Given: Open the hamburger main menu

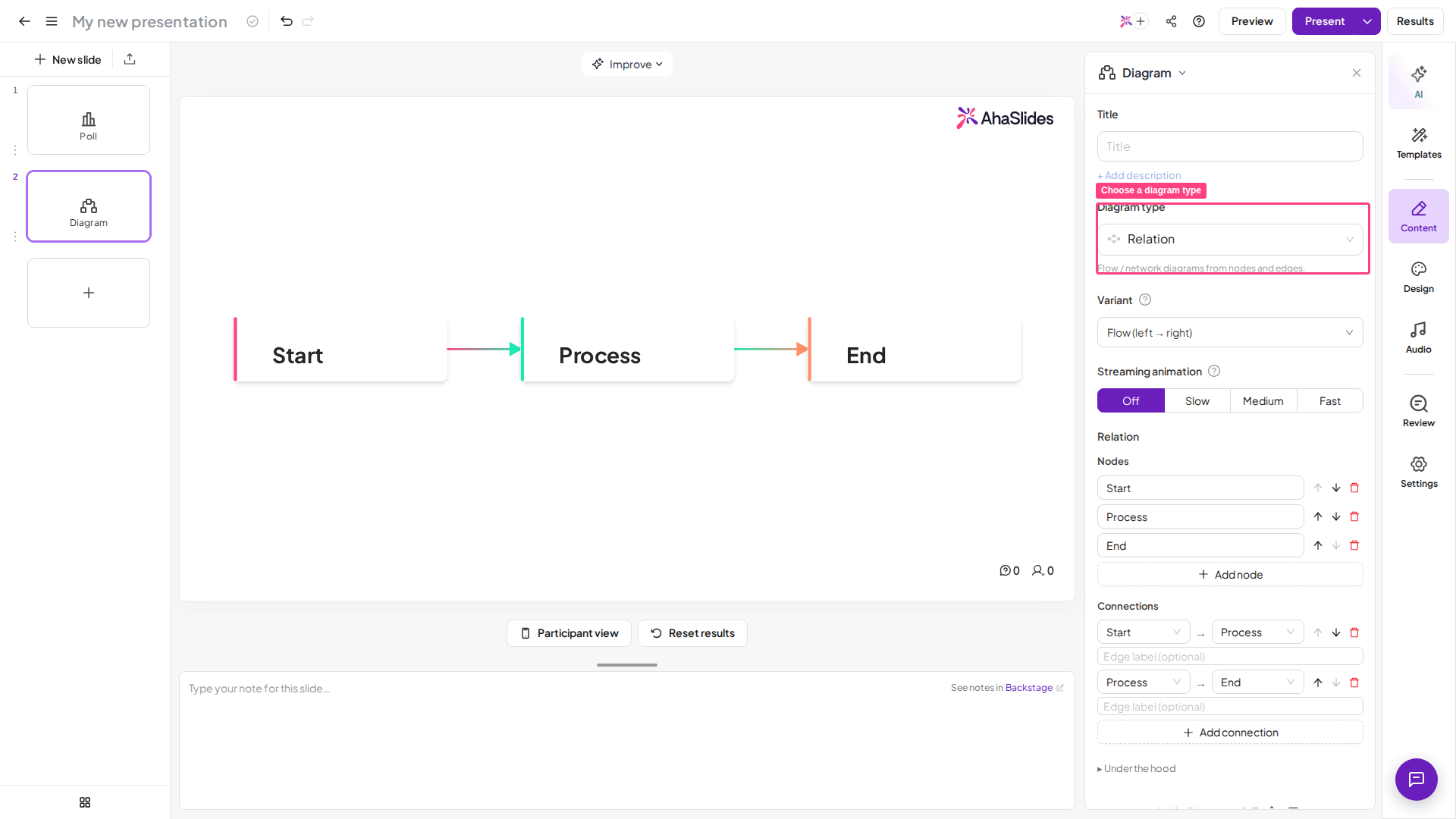Looking at the screenshot, I should (x=52, y=21).
